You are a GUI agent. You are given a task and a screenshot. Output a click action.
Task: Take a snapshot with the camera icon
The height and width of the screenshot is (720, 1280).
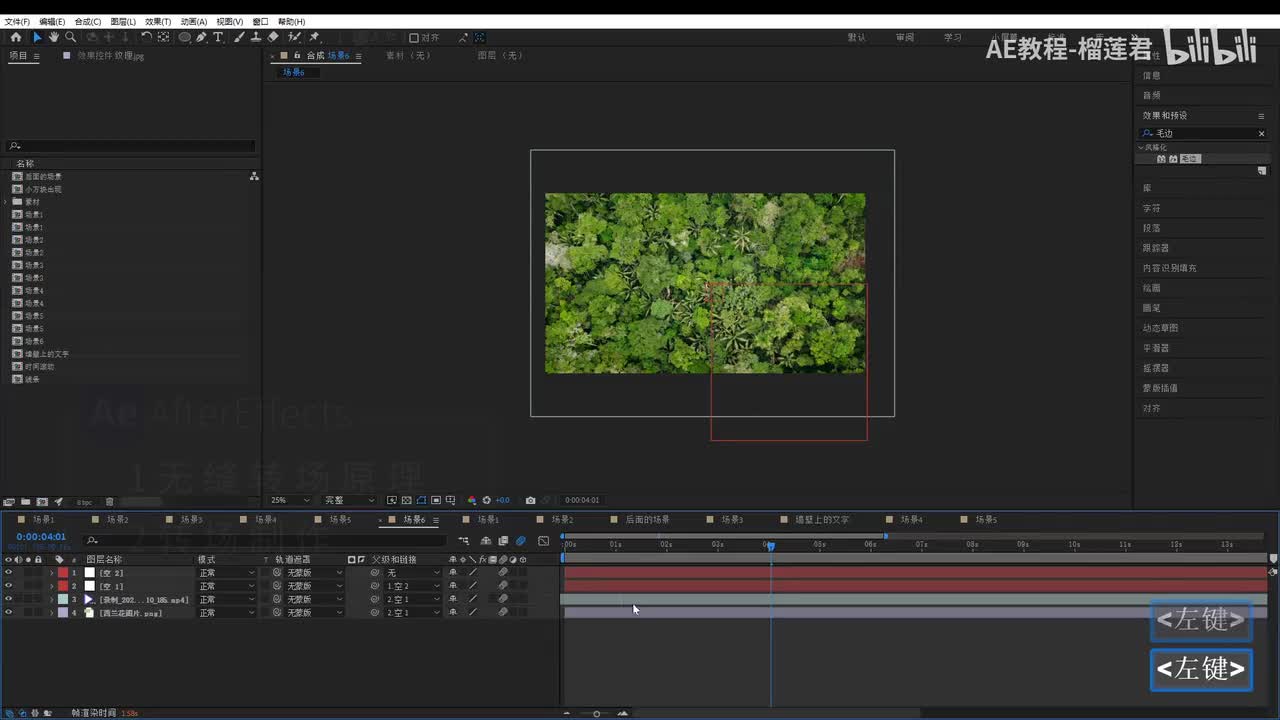click(530, 500)
